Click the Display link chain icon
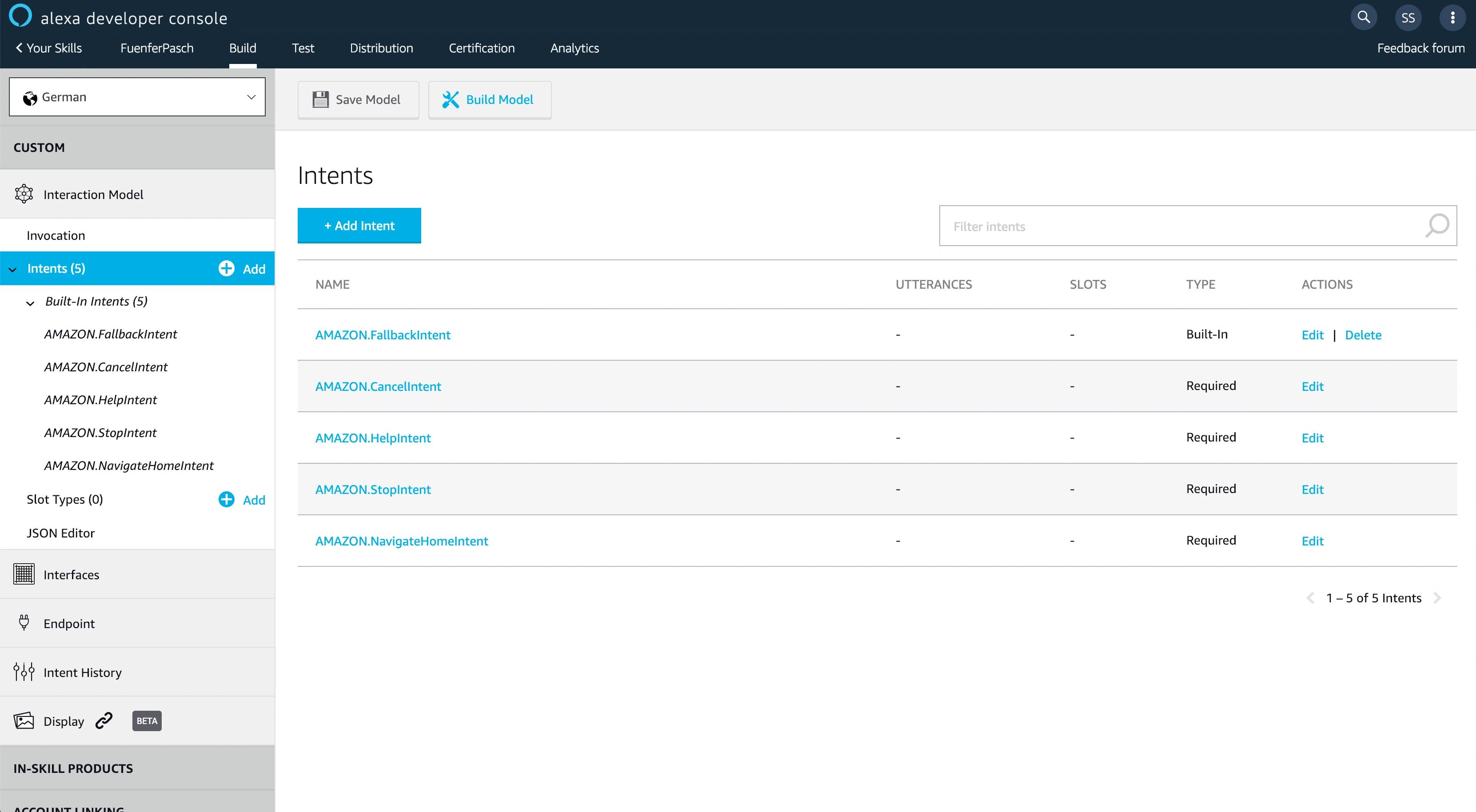This screenshot has width=1476, height=812. (x=104, y=720)
